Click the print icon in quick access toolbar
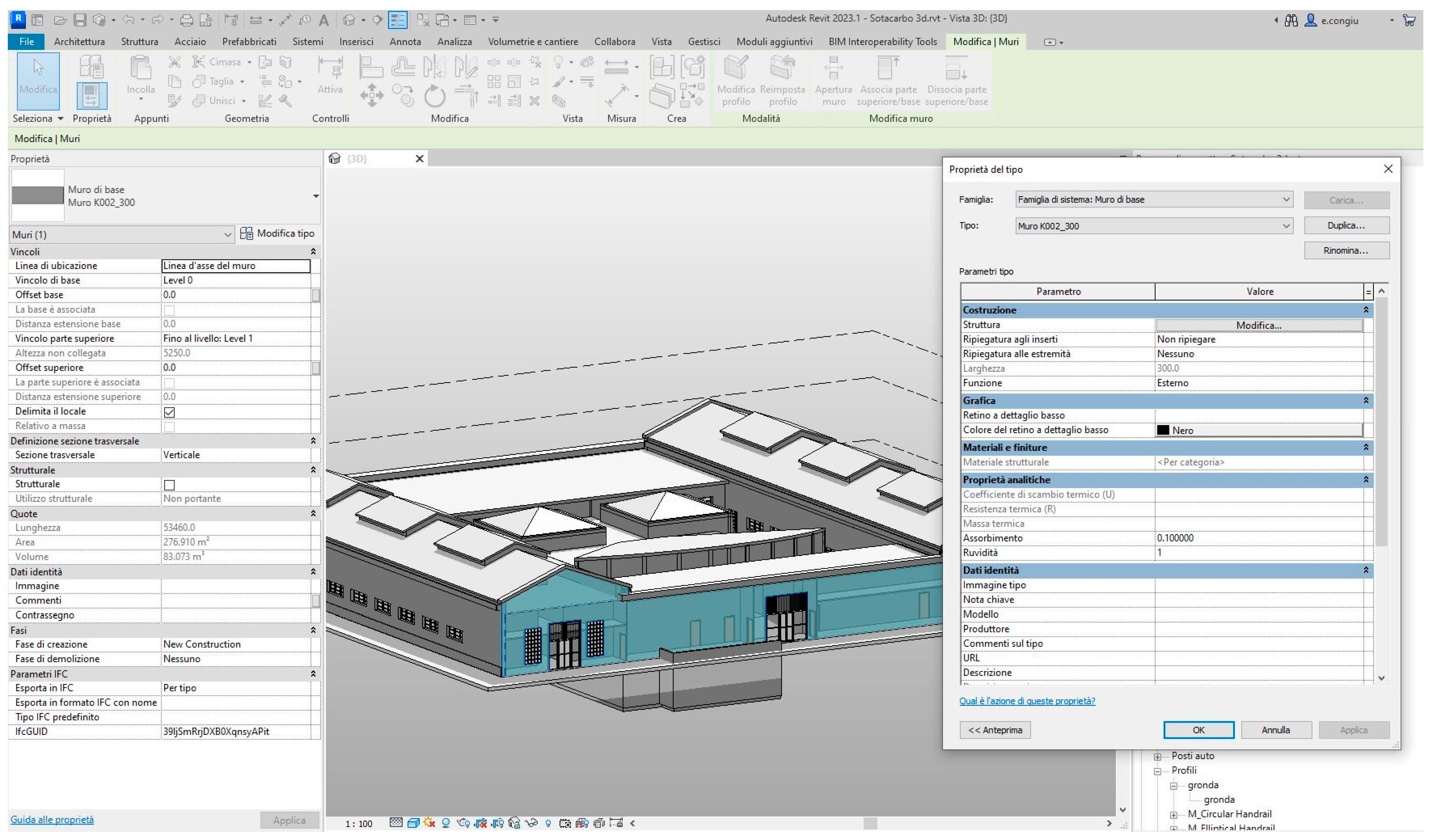This screenshot has width=1435, height=840. coord(186,20)
